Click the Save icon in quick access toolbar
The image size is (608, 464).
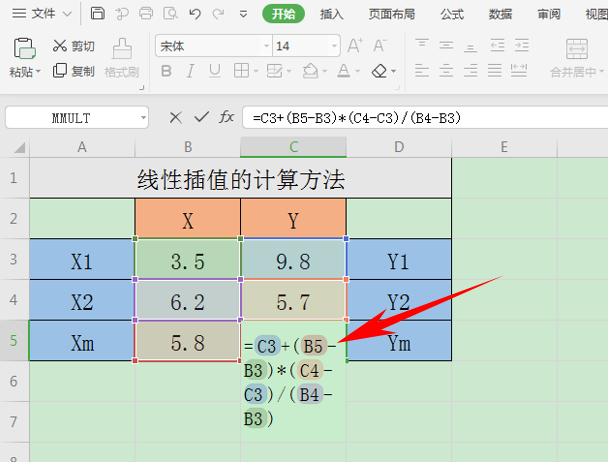97,14
